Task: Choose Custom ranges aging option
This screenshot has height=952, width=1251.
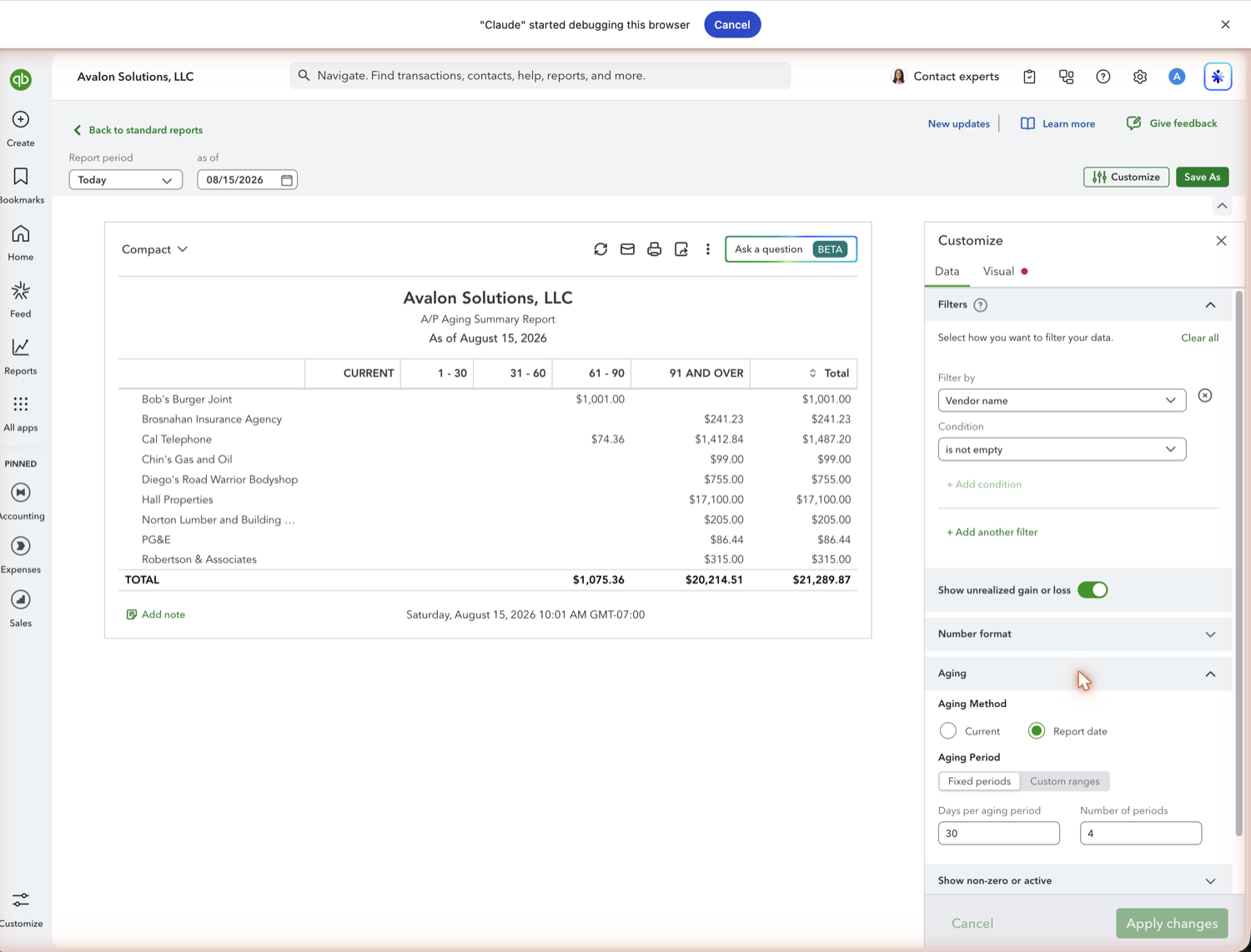Action: coord(1065,781)
